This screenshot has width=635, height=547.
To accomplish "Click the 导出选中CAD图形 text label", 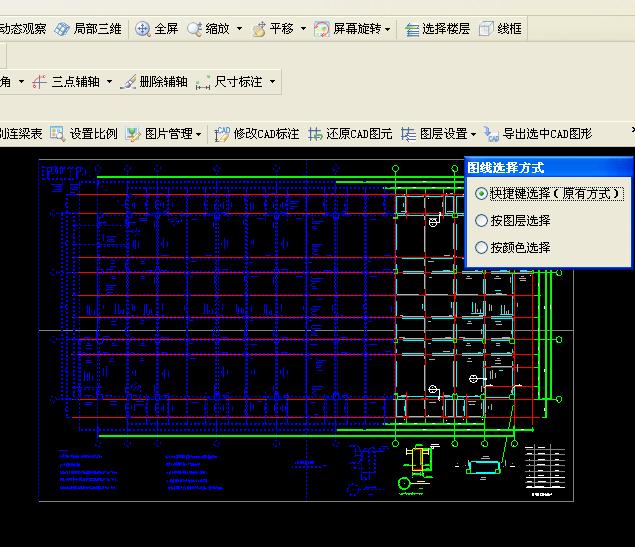I will coord(548,134).
